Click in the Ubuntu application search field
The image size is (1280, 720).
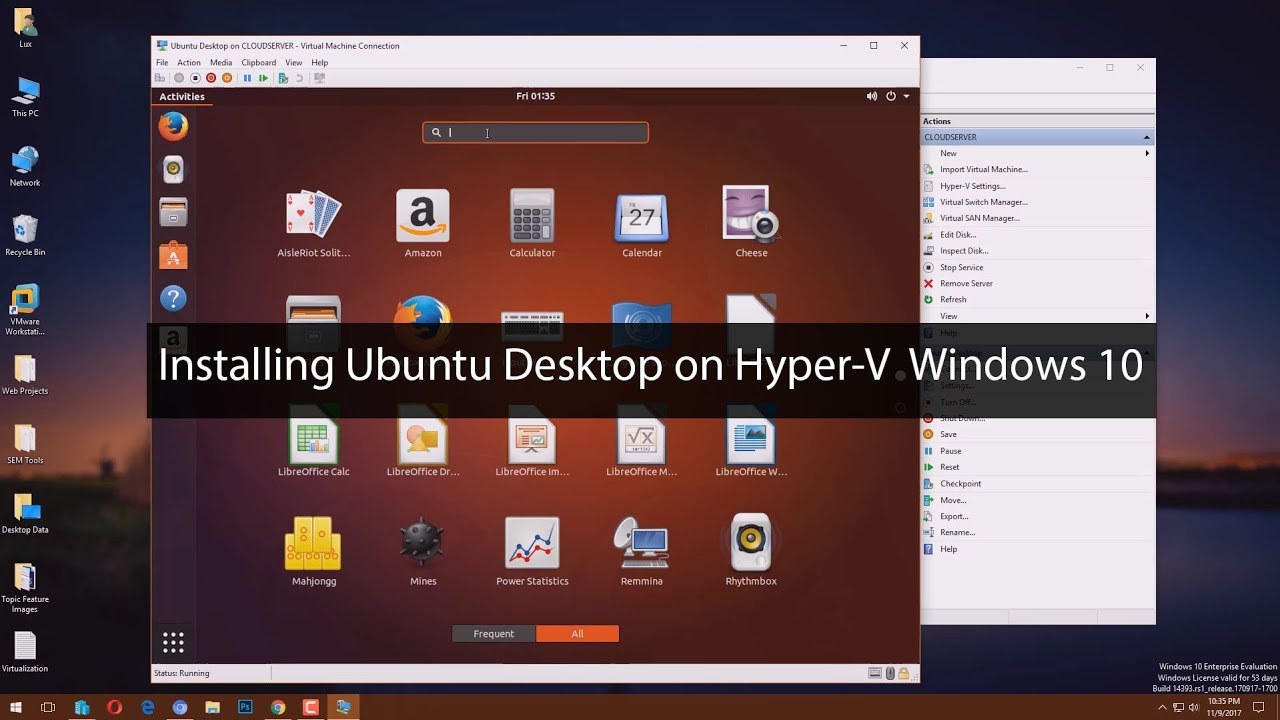pos(535,132)
